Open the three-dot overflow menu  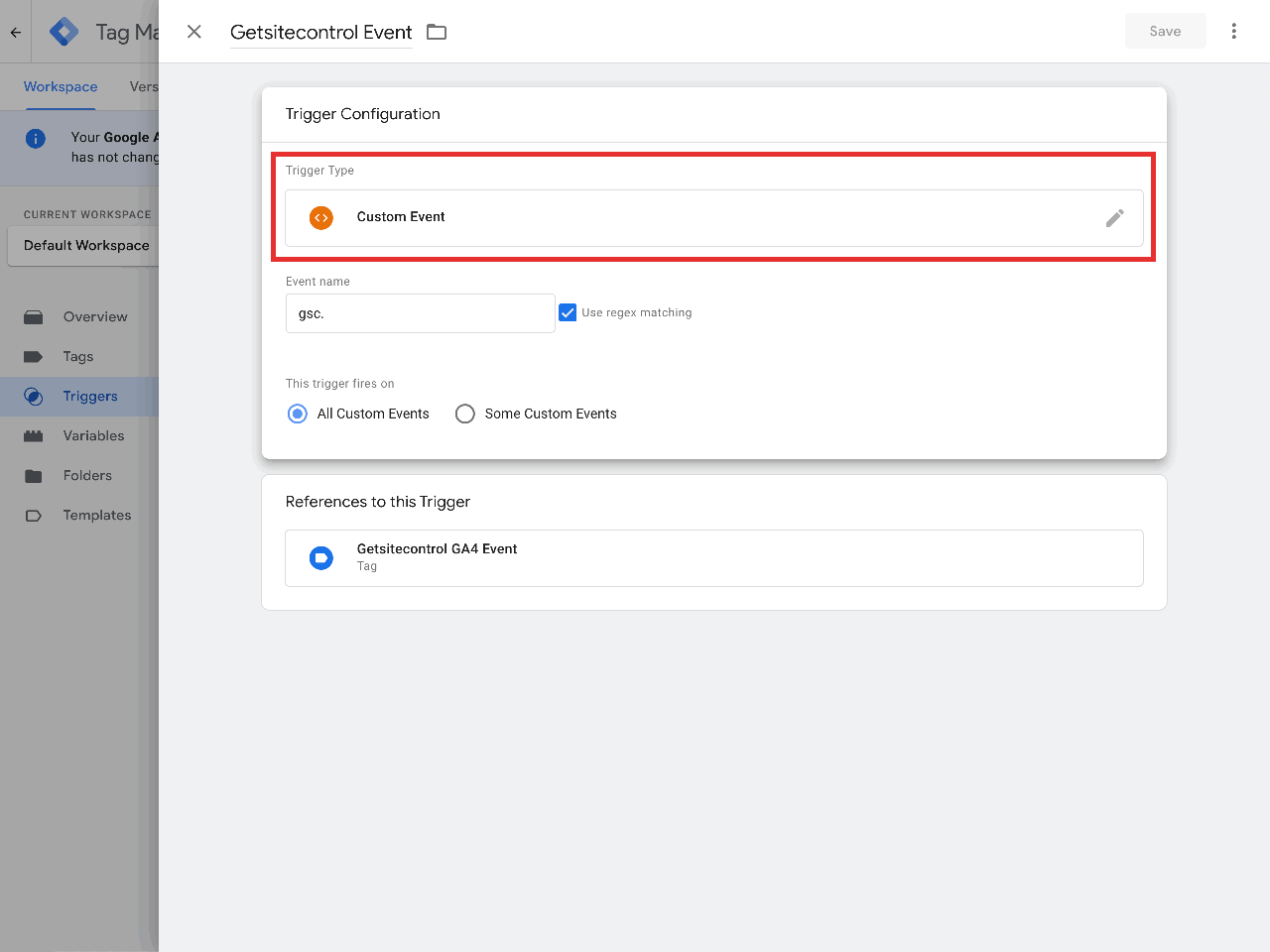1233,31
